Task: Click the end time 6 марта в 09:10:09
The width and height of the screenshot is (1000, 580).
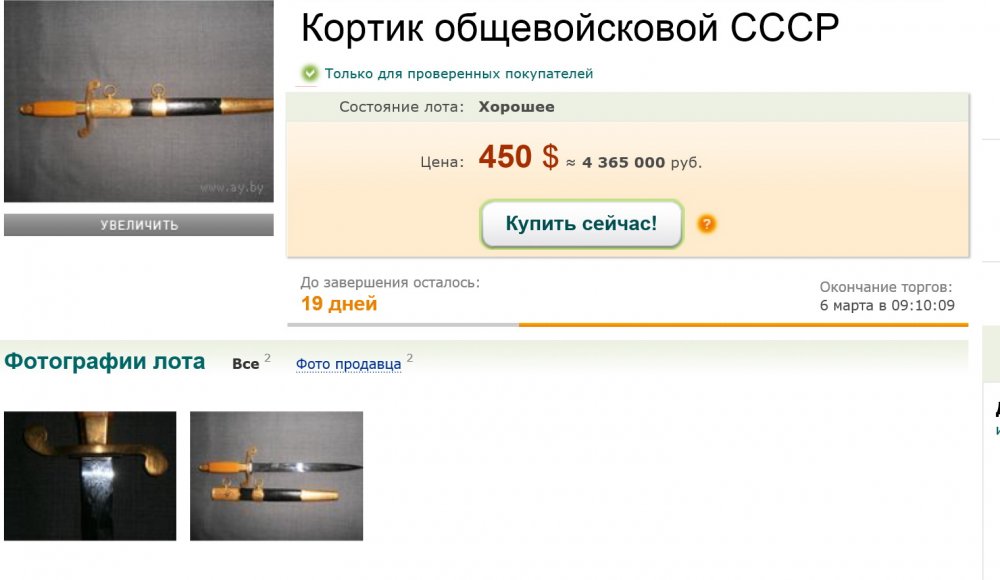Action: (887, 306)
